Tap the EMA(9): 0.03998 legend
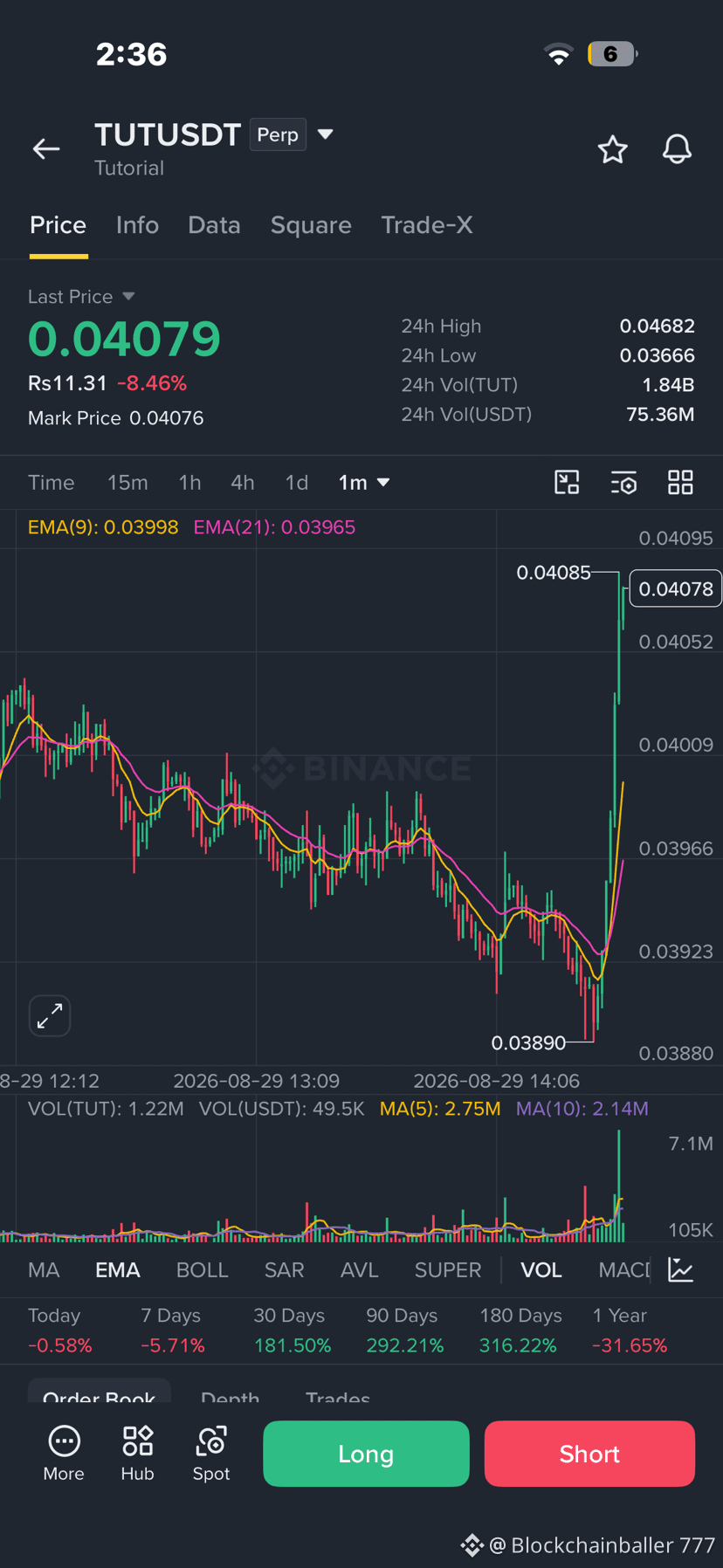Image resolution: width=723 pixels, height=1568 pixels. [103, 527]
